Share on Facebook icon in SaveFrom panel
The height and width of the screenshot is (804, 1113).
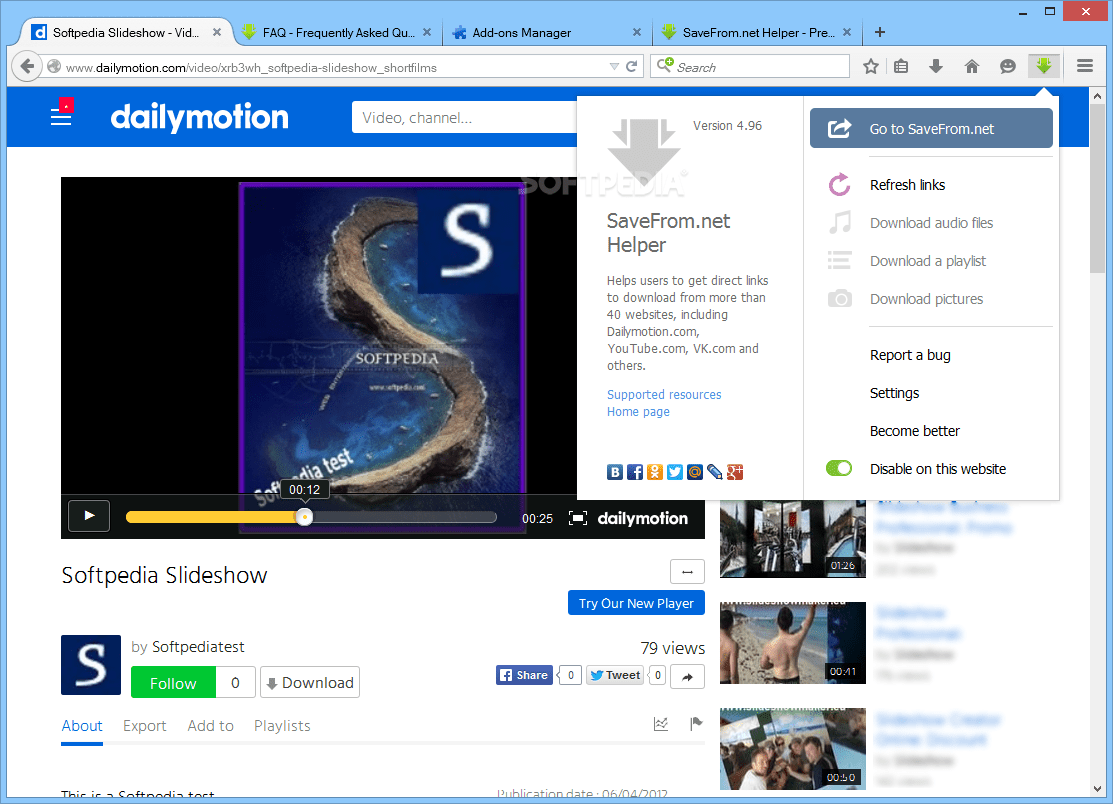[x=635, y=472]
